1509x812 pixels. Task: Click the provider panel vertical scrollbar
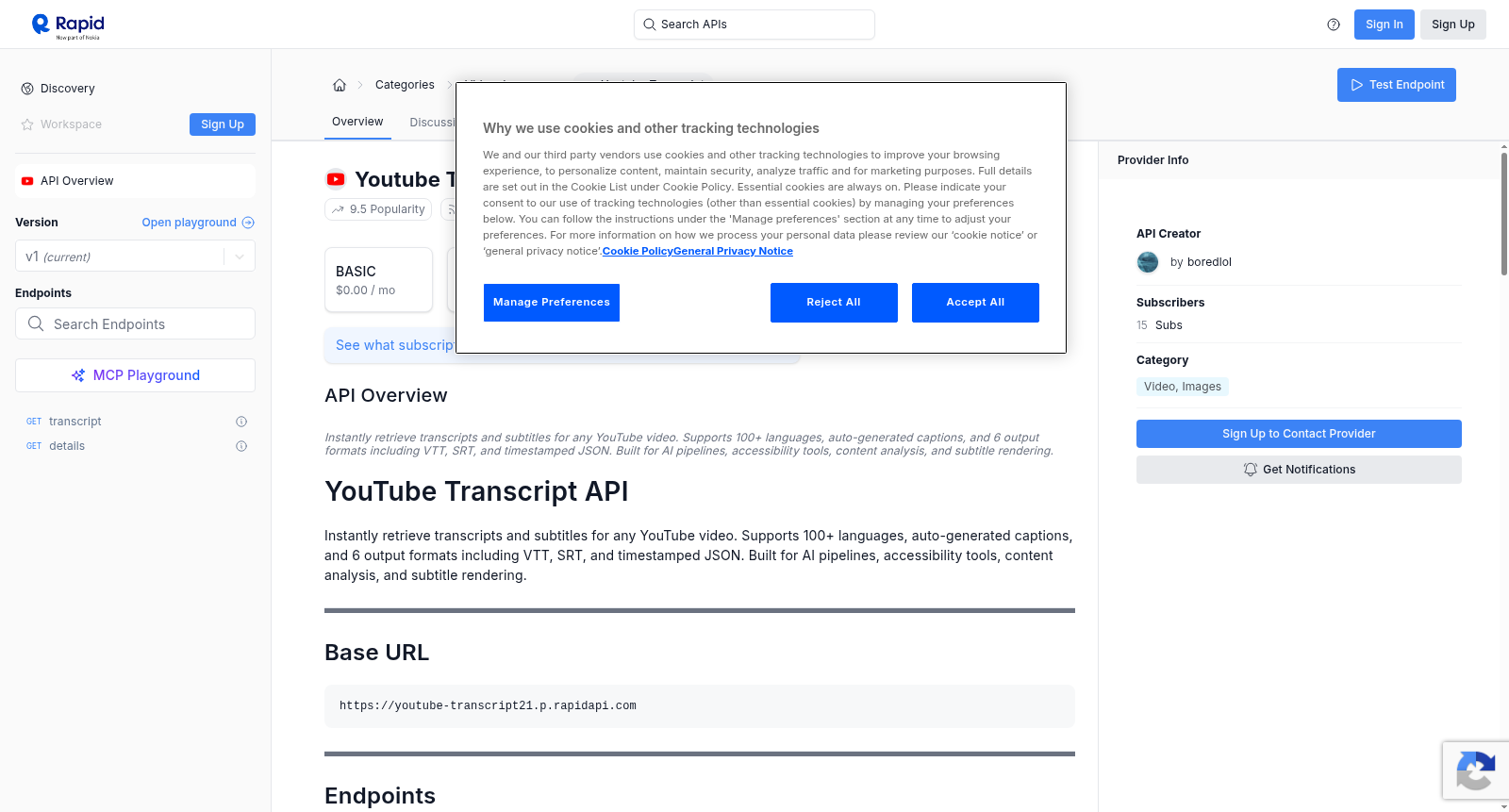[x=1504, y=214]
